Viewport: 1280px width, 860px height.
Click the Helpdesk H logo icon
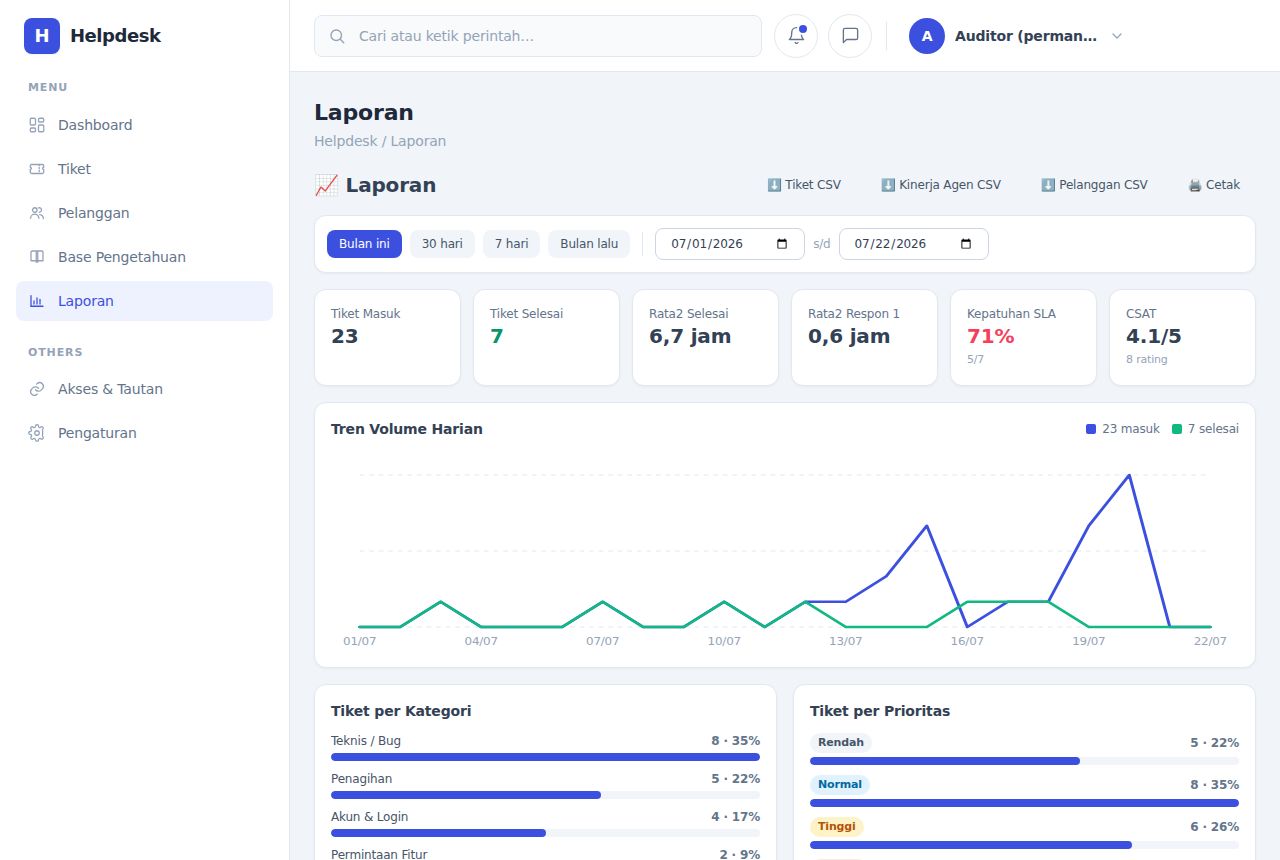42,36
